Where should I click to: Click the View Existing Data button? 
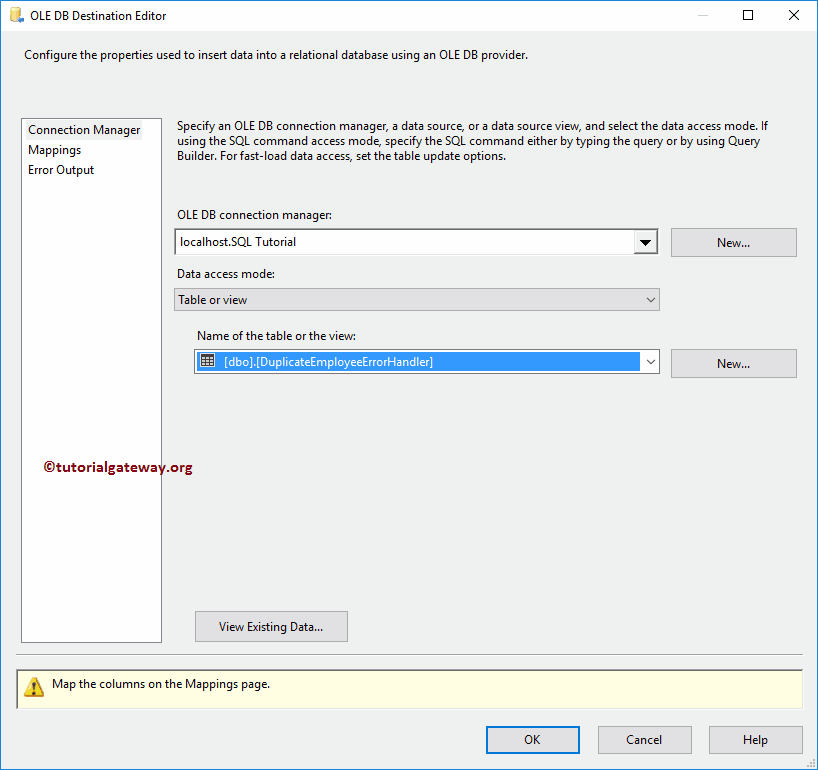pyautogui.click(x=271, y=626)
